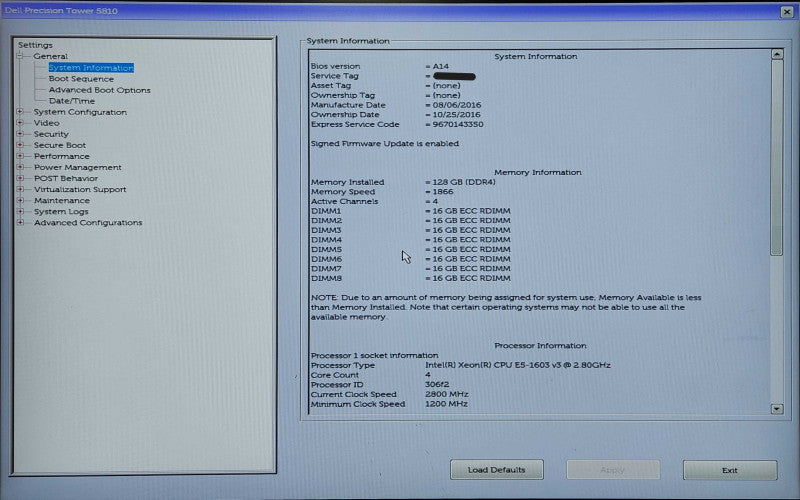Click the Memory Installed 128 GB value
The image size is (800, 500).
(464, 182)
